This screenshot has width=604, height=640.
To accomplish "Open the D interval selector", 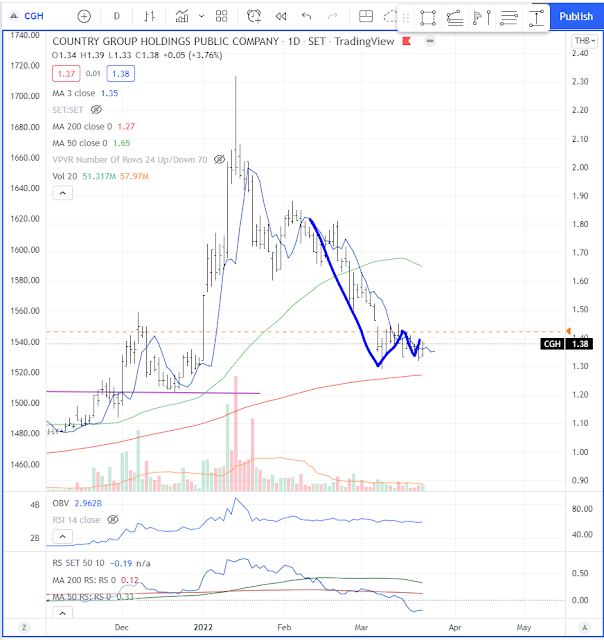I will tap(116, 16).
